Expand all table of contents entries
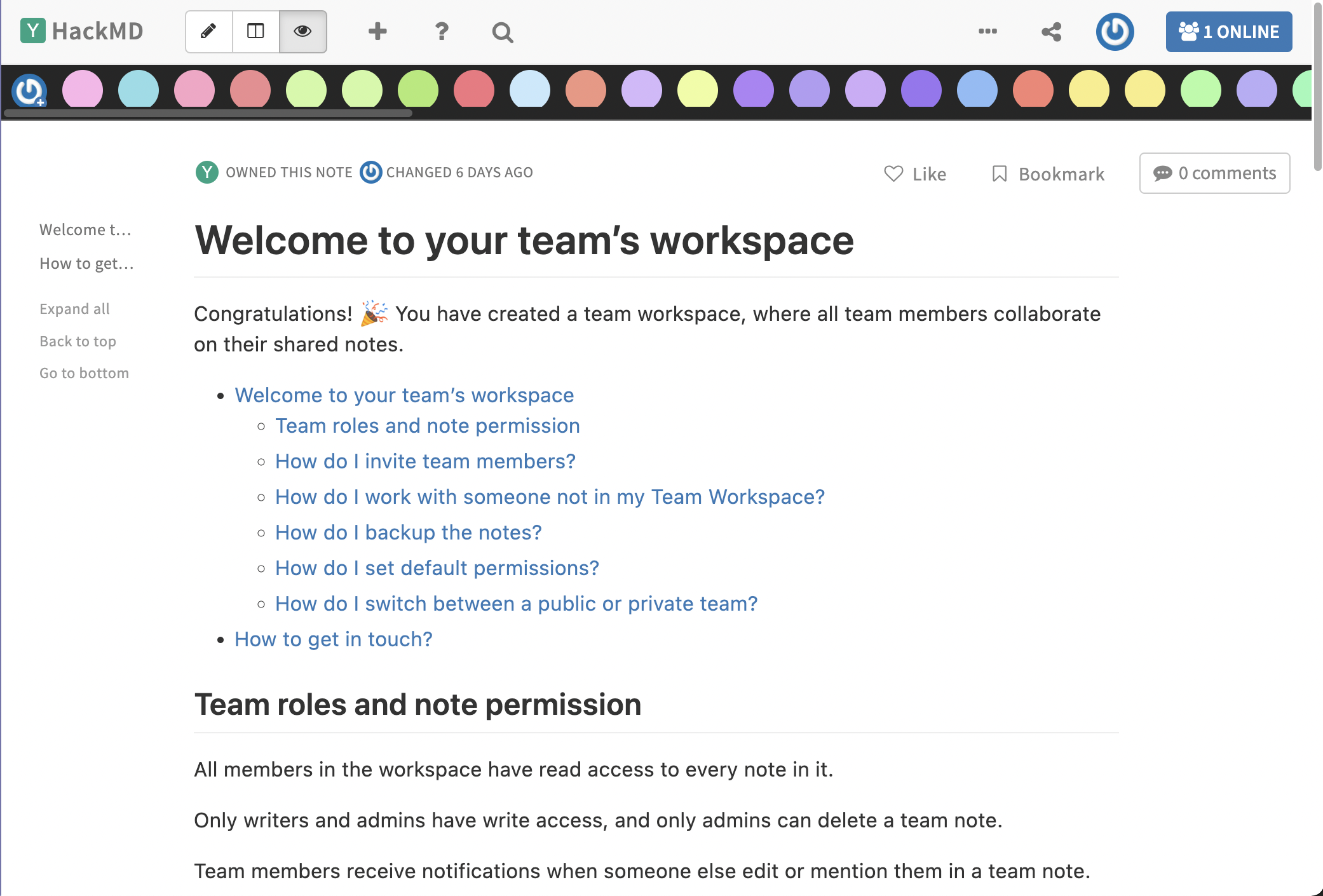1323x896 pixels. (x=74, y=309)
